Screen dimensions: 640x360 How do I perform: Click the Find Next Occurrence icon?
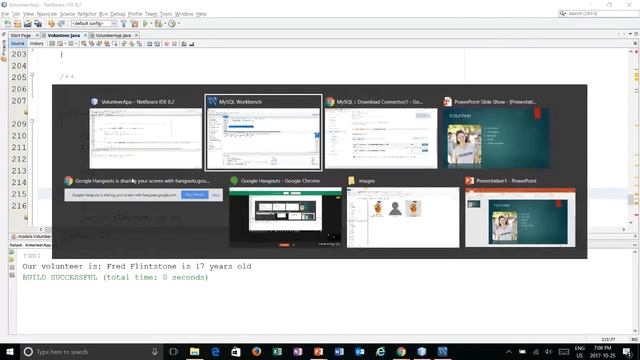(x=99, y=44)
